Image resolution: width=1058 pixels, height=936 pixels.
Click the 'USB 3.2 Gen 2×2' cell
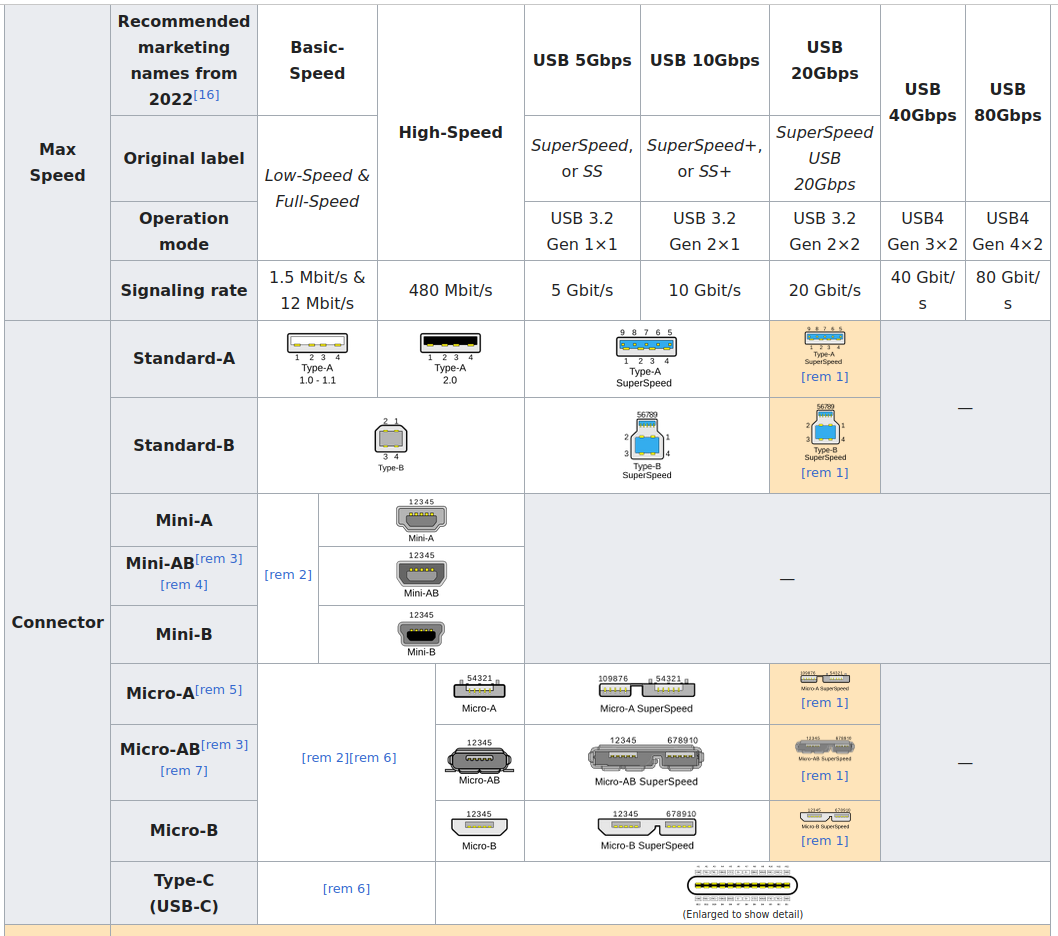click(825, 231)
